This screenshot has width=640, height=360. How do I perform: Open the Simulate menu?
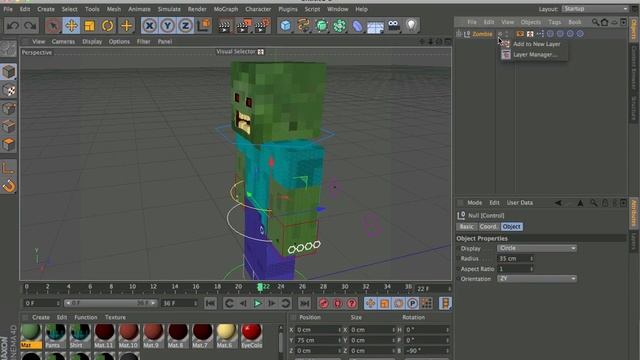click(x=169, y=9)
